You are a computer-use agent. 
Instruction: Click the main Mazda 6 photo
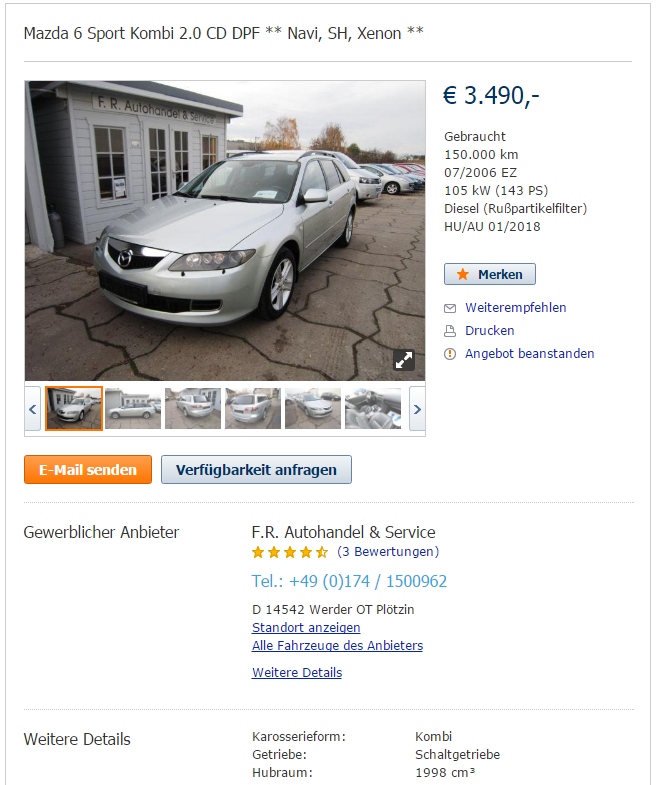pos(225,231)
